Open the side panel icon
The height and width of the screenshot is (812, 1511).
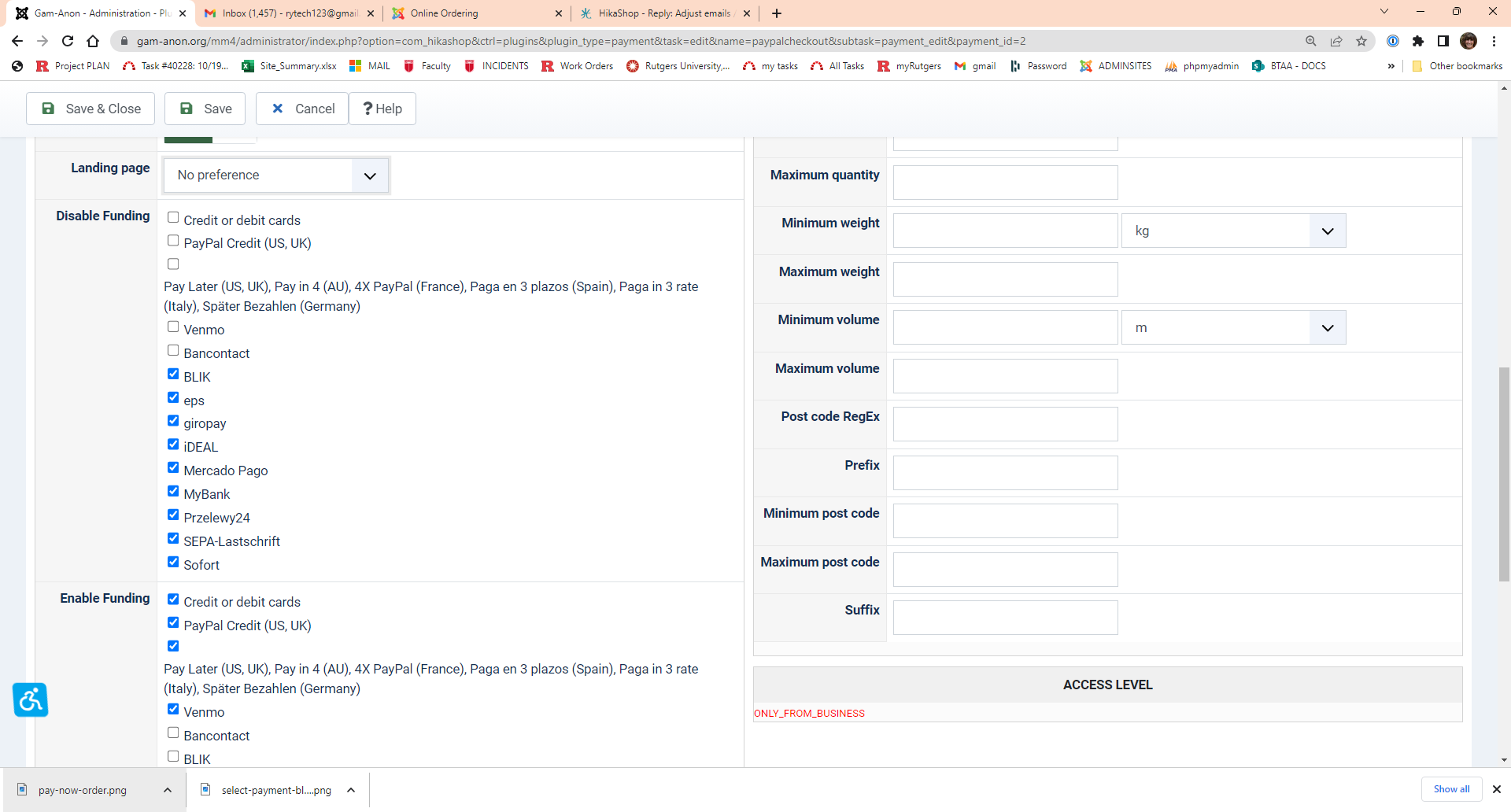[1443, 41]
